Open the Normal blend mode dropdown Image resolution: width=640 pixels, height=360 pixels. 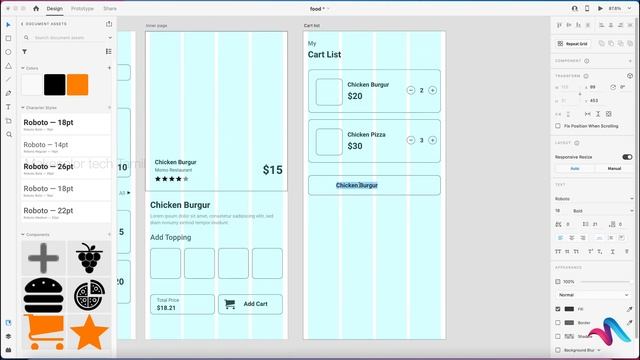point(594,295)
